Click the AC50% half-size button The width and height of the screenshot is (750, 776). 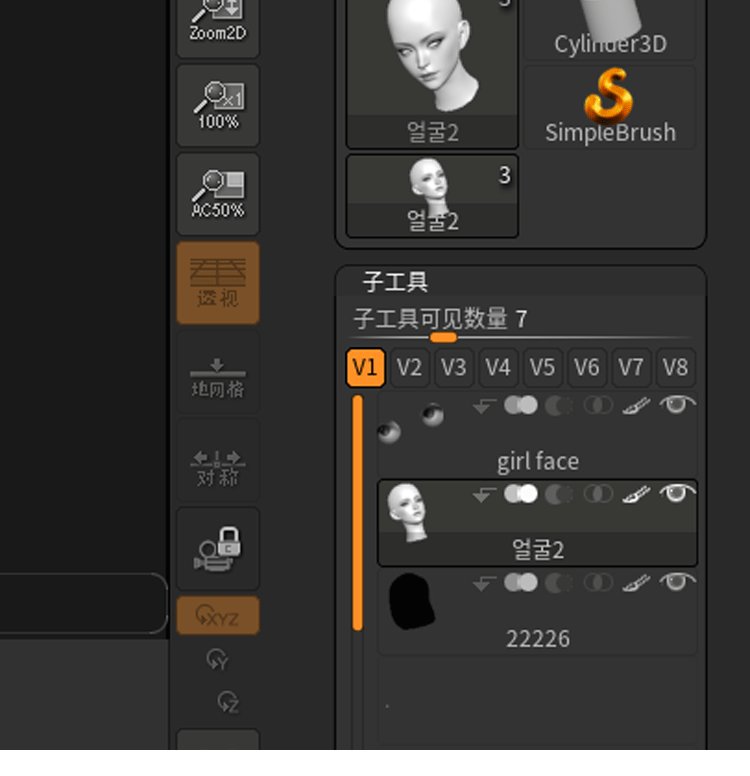218,194
